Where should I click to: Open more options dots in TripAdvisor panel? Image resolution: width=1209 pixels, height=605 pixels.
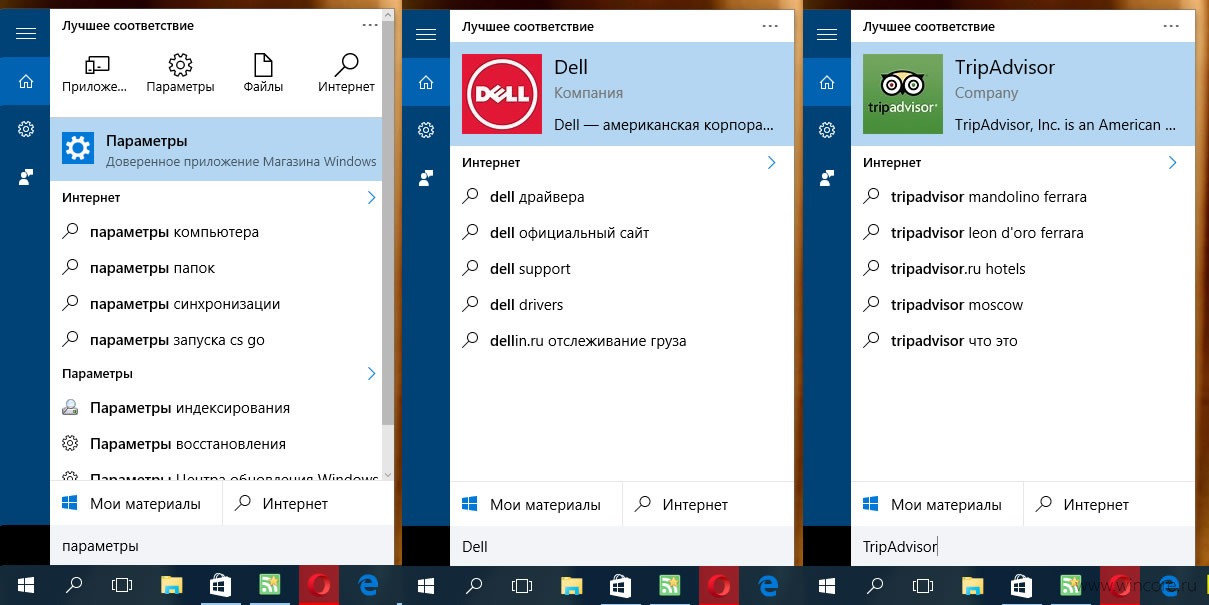coord(1170,25)
